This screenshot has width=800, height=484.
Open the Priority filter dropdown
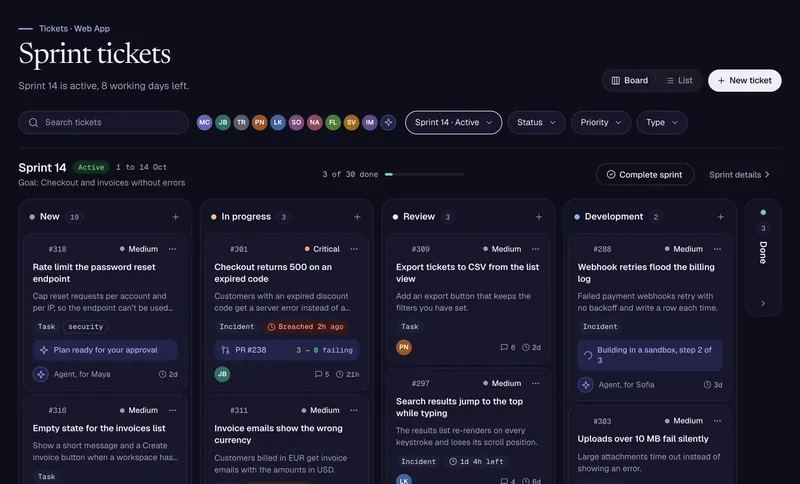[601, 122]
